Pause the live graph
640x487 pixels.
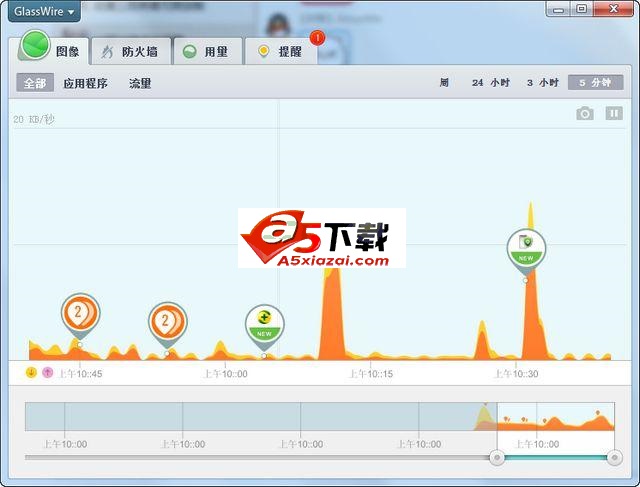tap(614, 113)
